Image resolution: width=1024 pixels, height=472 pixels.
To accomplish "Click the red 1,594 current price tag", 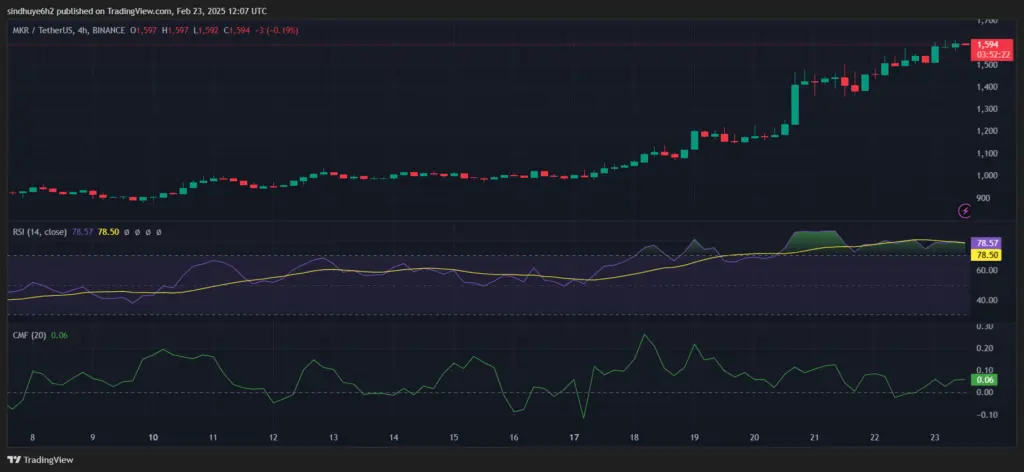I will [988, 44].
